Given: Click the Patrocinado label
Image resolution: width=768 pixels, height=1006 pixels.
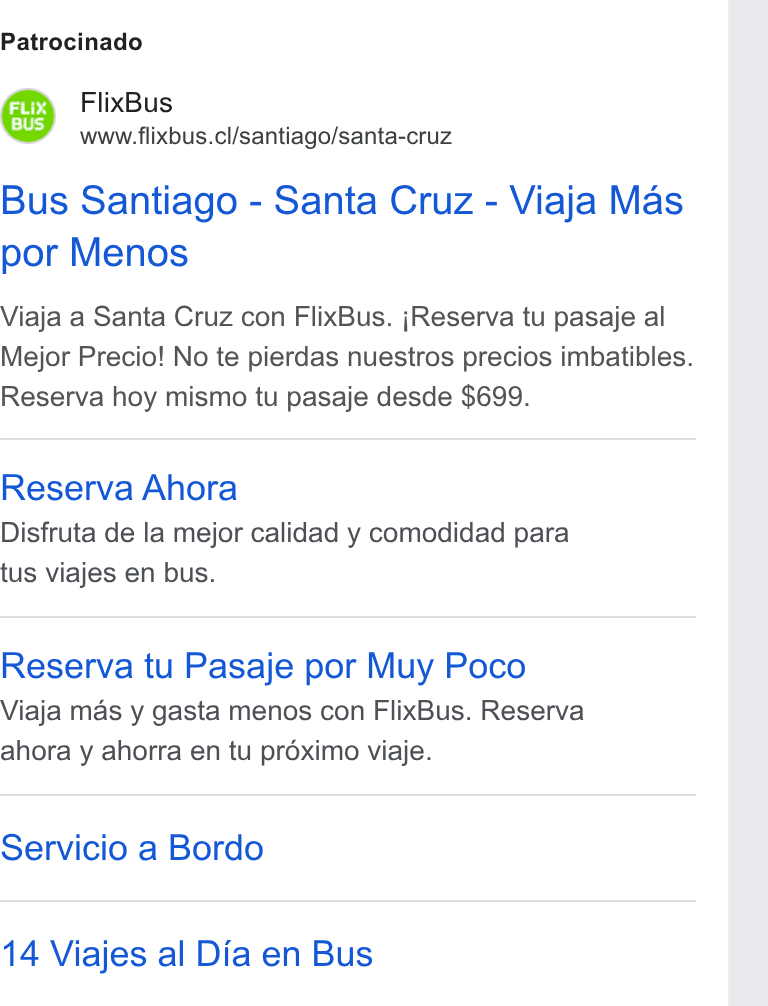Looking at the screenshot, I should 71,42.
